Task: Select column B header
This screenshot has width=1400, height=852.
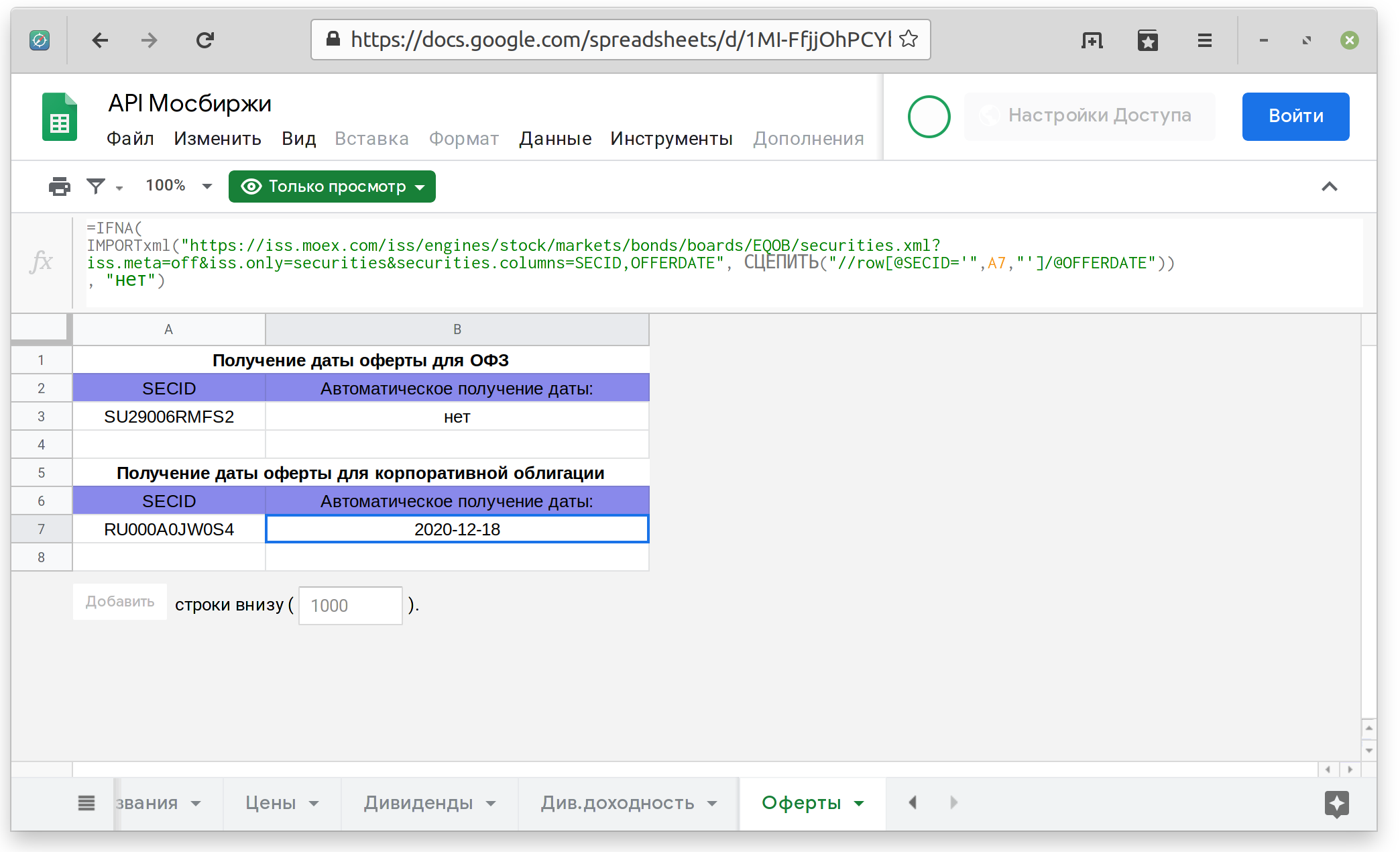Action: click(x=457, y=329)
